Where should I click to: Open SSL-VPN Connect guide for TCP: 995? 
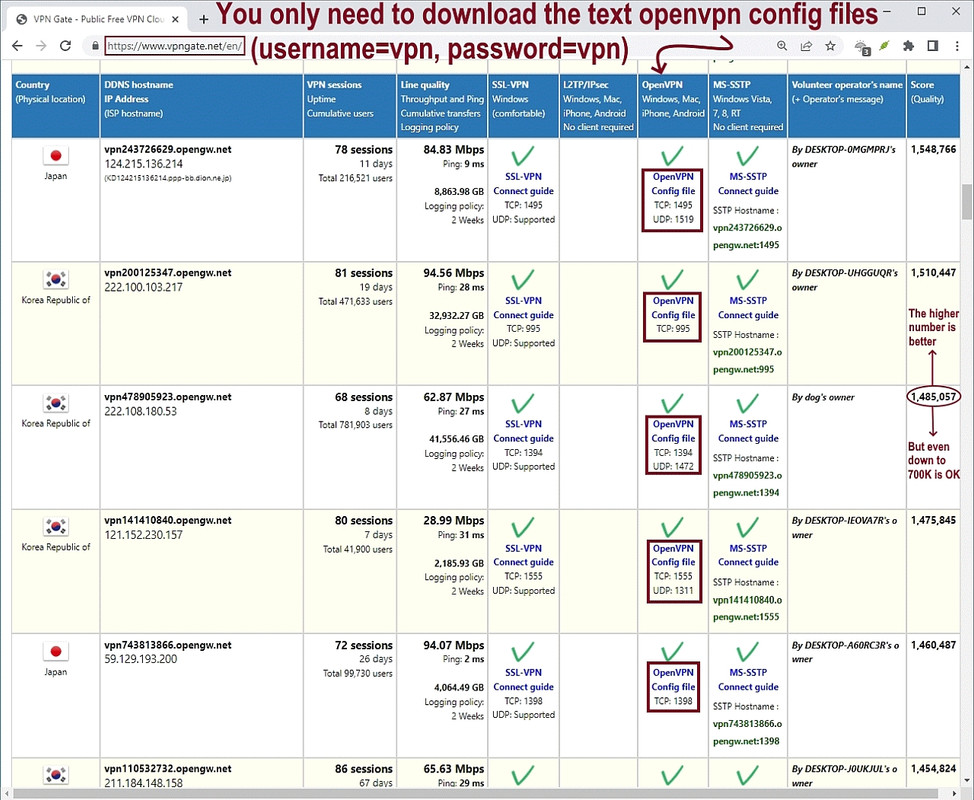(x=523, y=307)
